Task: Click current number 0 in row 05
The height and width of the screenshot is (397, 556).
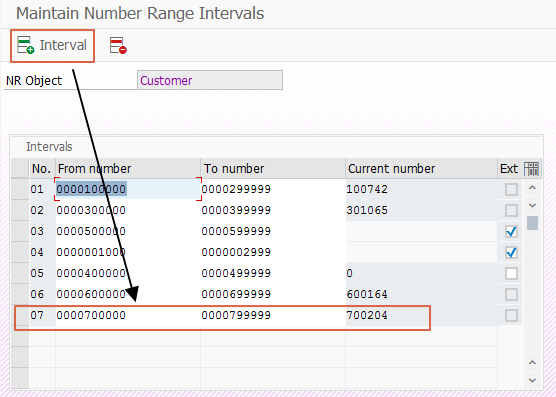Action: 422,273
